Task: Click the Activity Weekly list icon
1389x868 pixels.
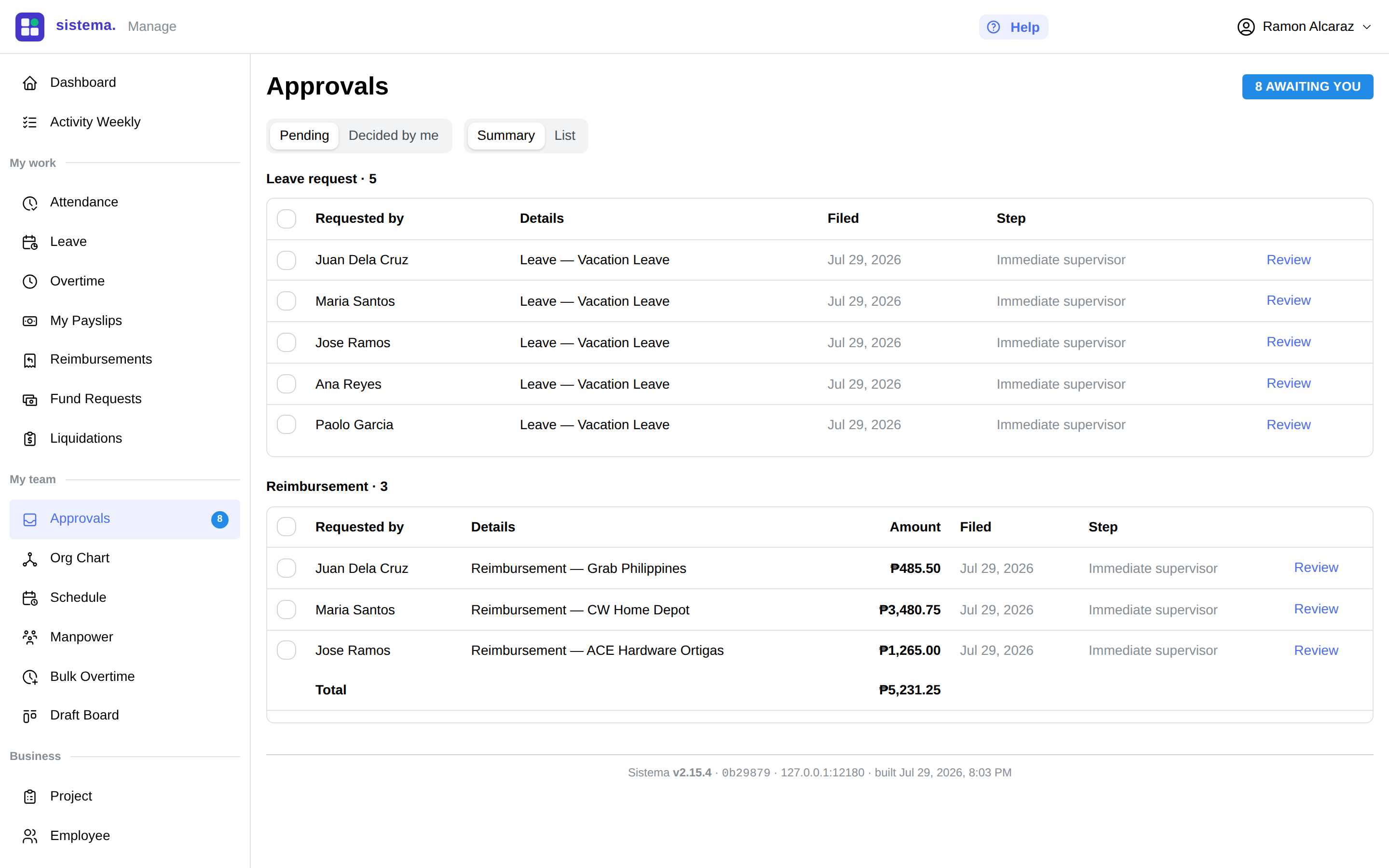Action: (30, 122)
